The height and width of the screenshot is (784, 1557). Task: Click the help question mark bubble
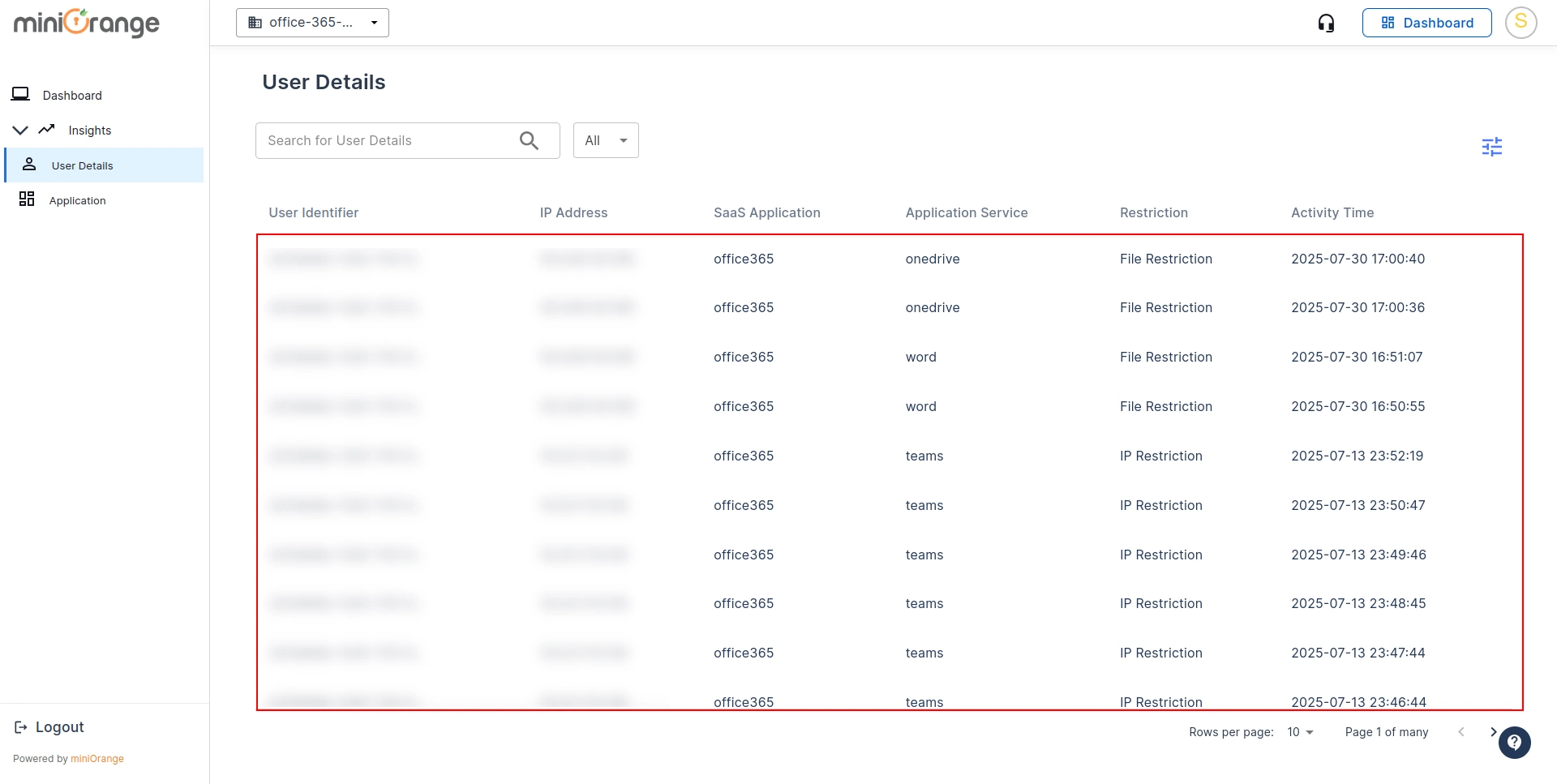click(1514, 742)
